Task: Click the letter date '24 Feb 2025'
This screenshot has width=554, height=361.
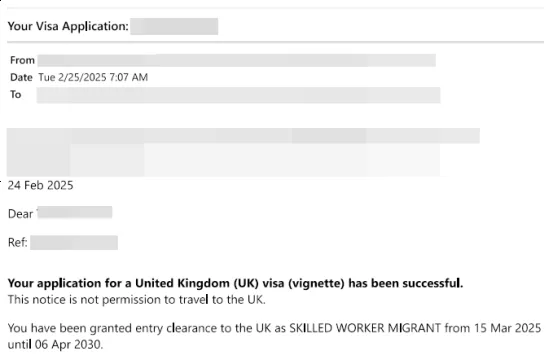Action: coord(41,185)
